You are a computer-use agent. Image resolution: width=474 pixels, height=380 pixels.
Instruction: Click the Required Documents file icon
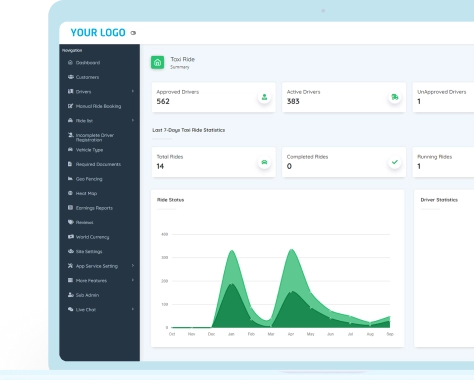coord(70,164)
